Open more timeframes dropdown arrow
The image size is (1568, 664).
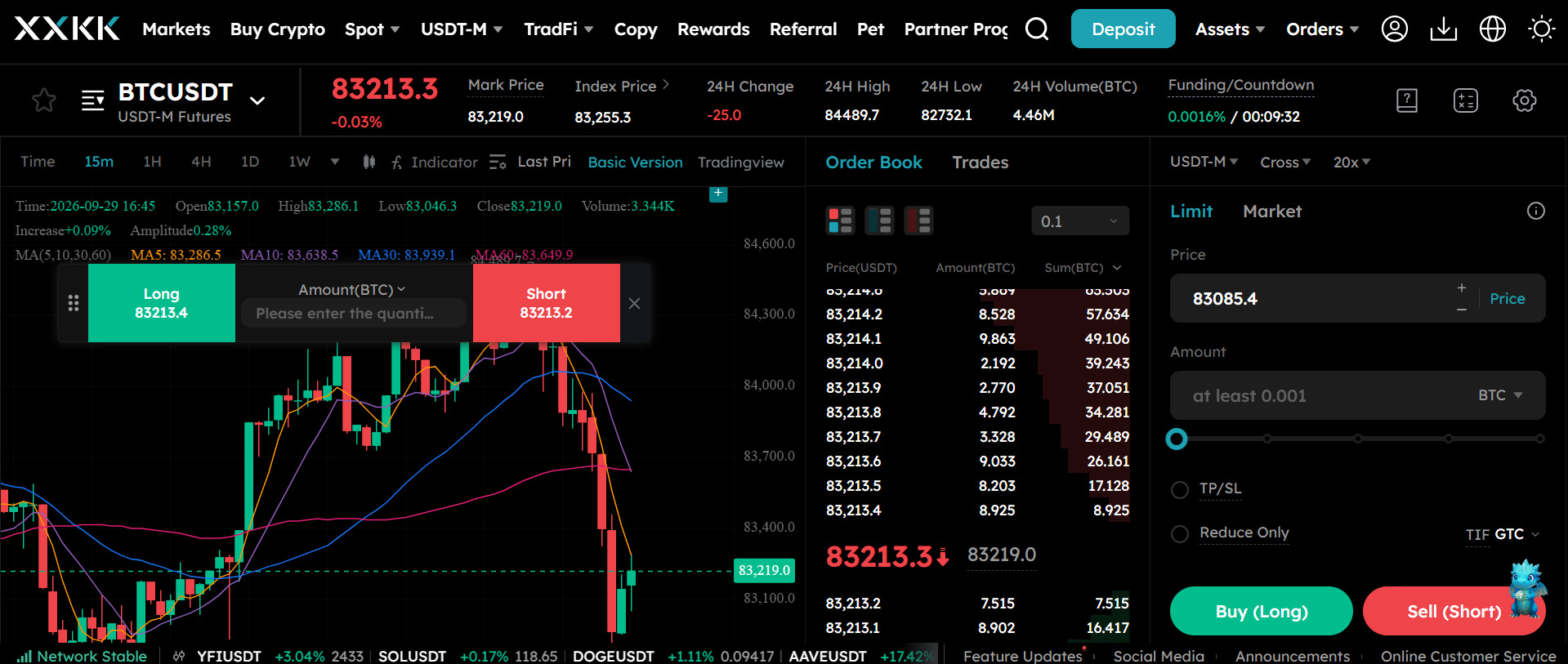pos(335,162)
